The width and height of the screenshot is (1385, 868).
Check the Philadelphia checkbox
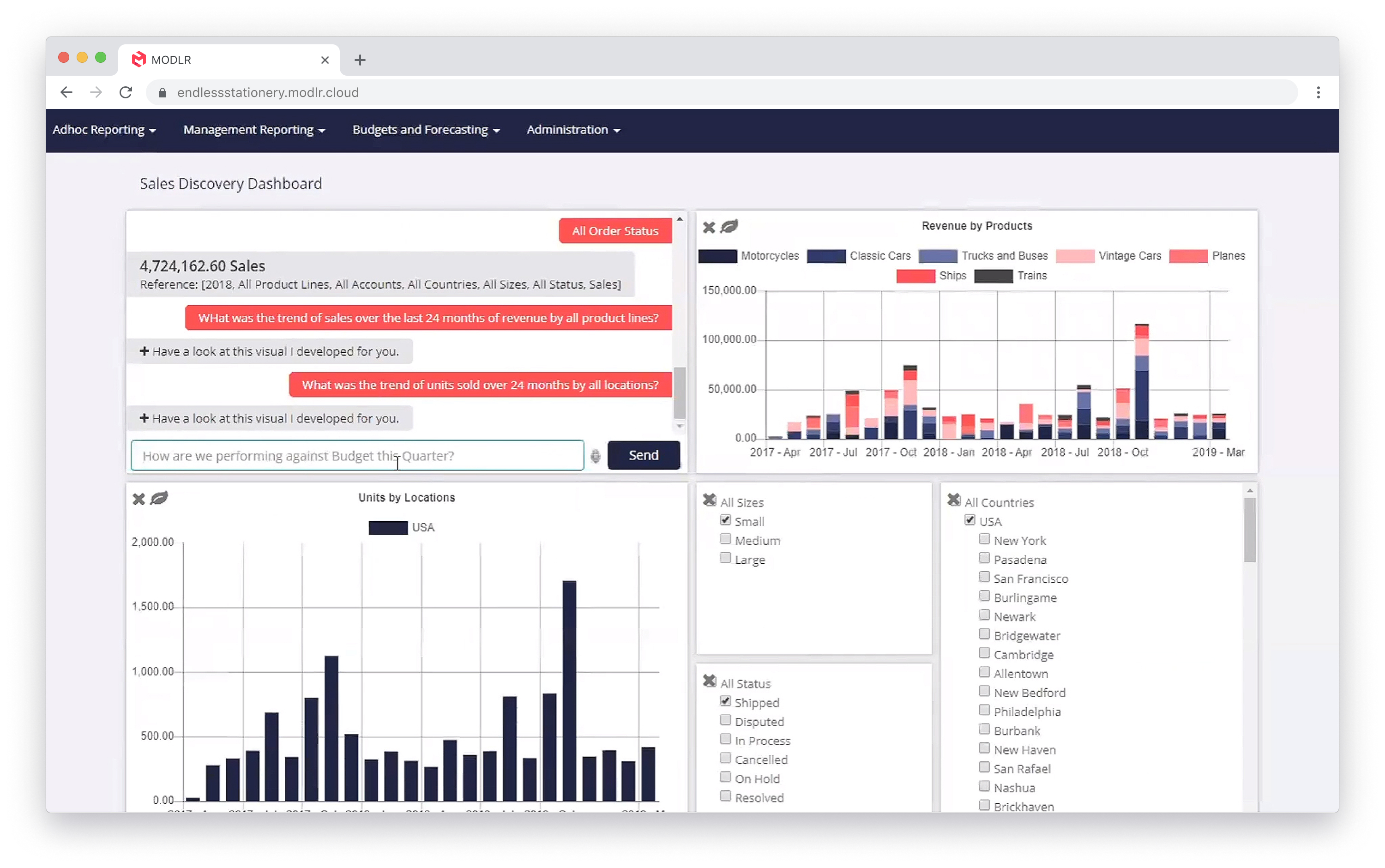pyautogui.click(x=984, y=710)
